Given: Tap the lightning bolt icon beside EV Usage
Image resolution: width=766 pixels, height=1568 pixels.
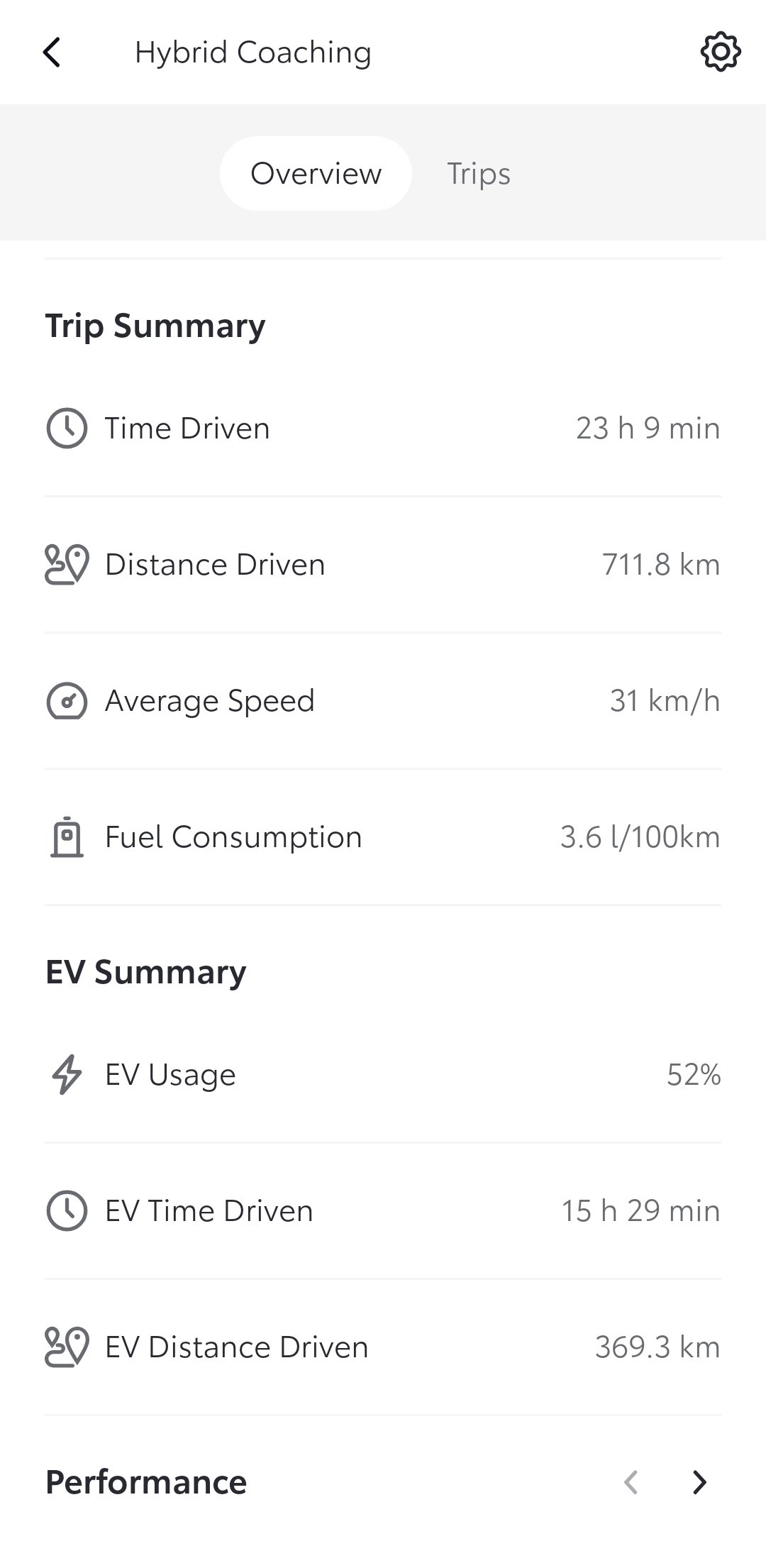Looking at the screenshot, I should (67, 1075).
